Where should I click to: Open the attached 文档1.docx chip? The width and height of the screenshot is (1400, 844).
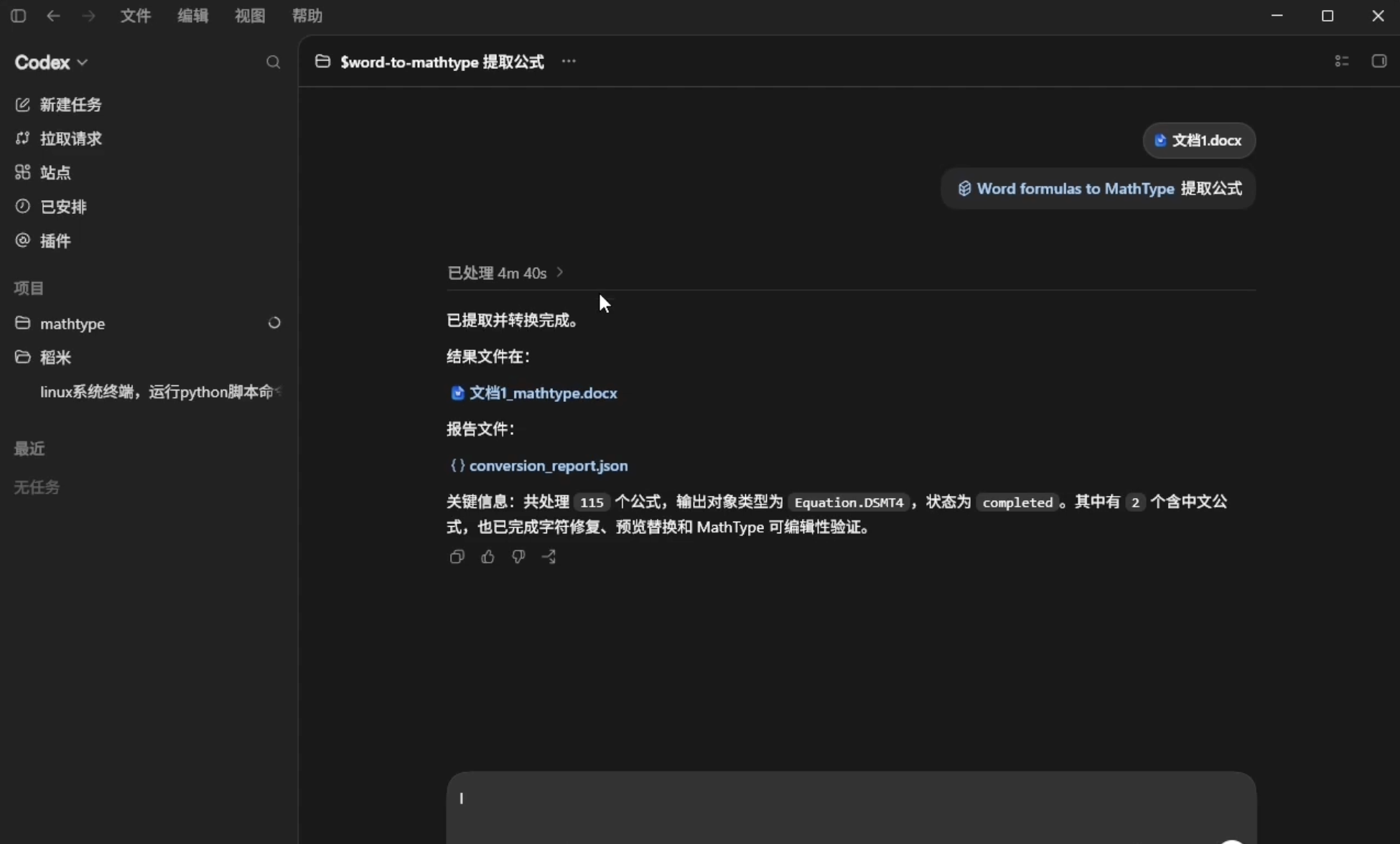point(1199,141)
